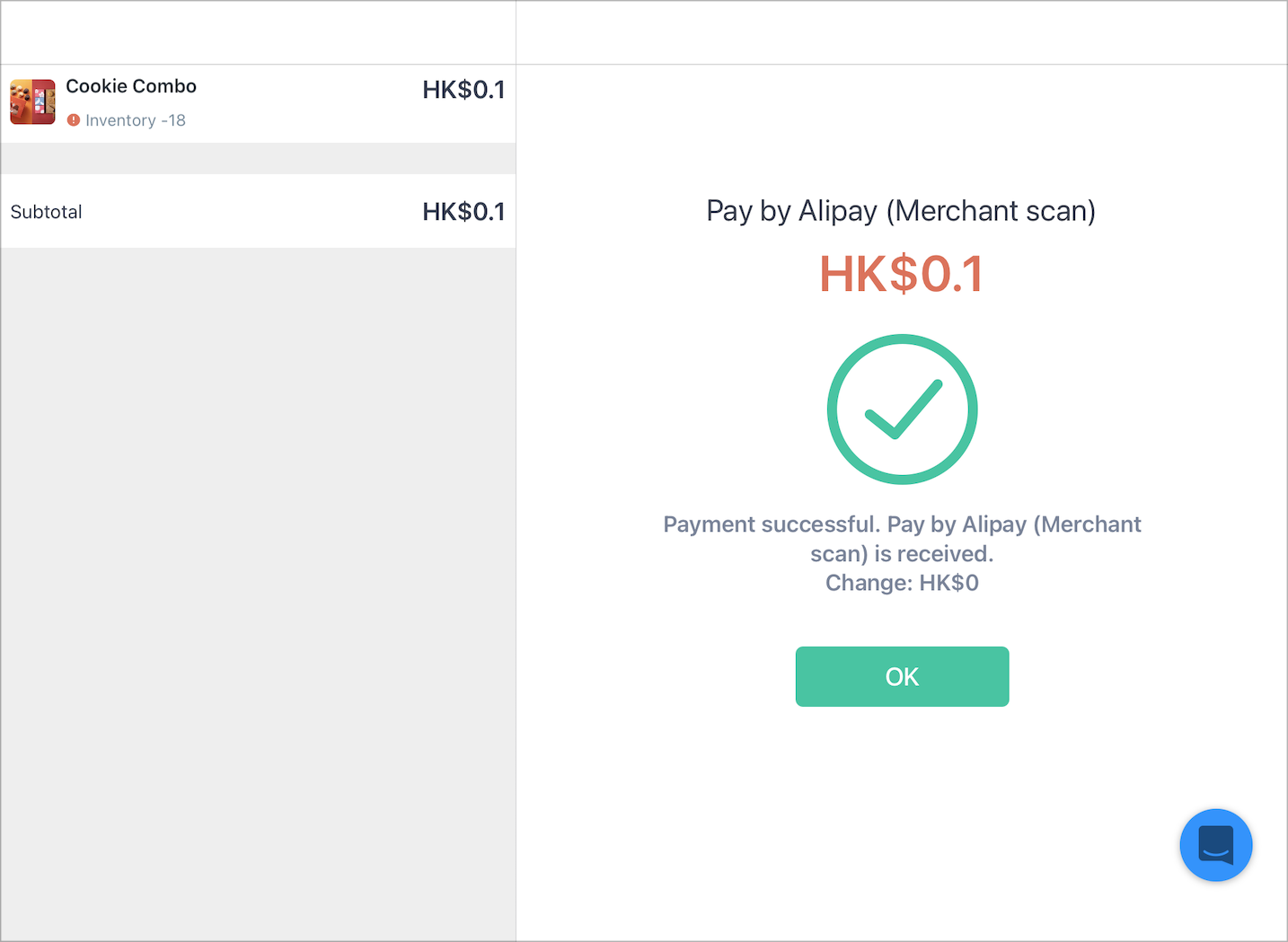Click the Change: HK$0 text
Screen dimensions: 1288x942
(902, 583)
